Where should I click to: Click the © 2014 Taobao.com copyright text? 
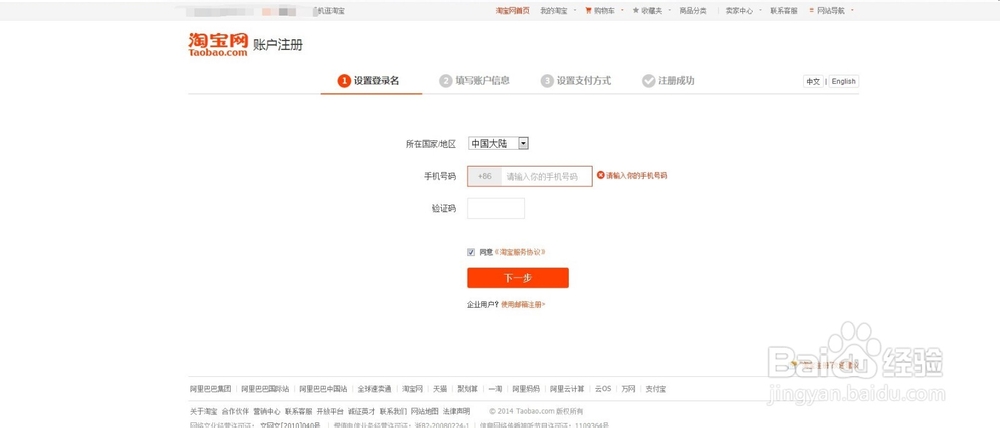(x=536, y=411)
